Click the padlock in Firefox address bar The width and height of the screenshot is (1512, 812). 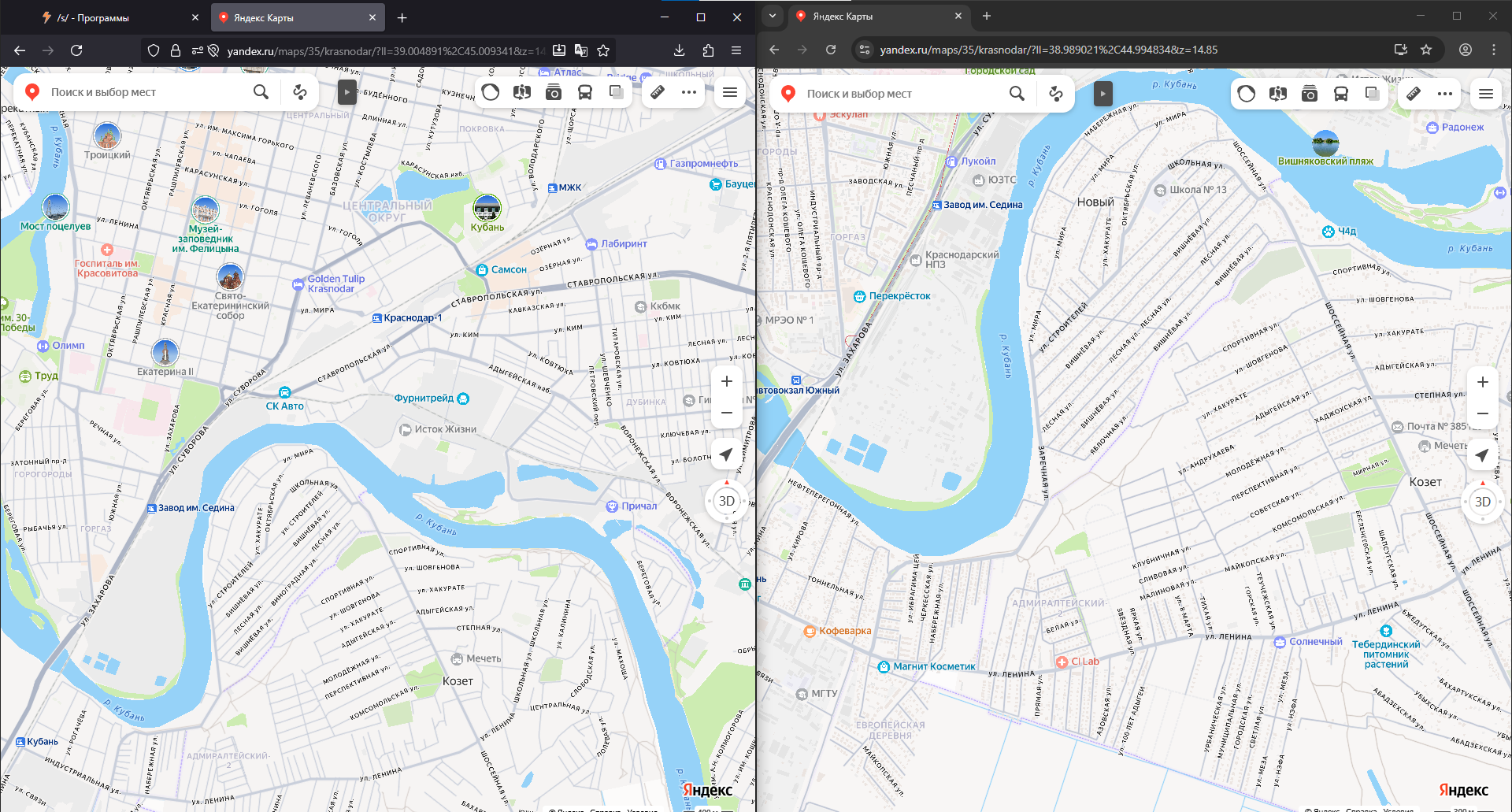point(176,50)
